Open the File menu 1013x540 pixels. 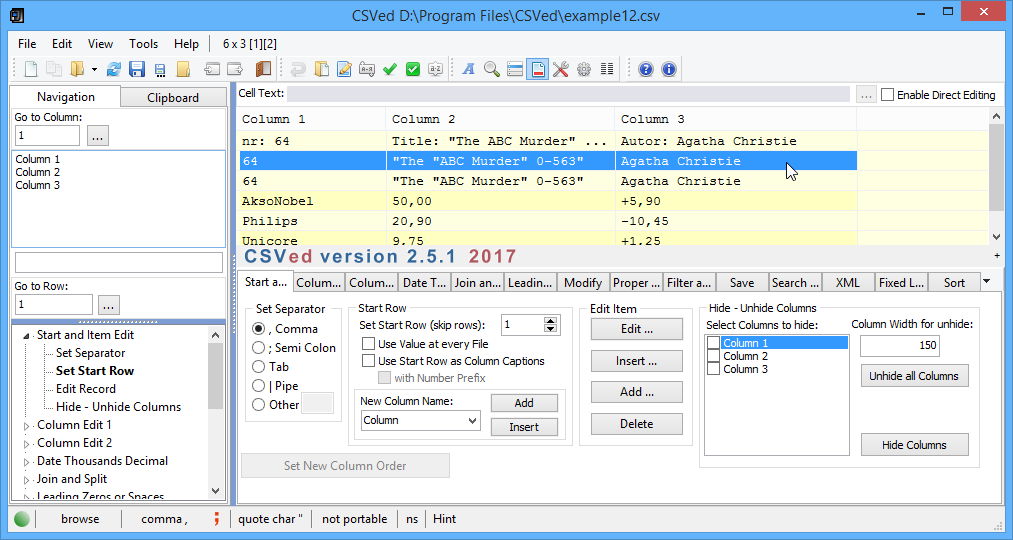coord(27,44)
